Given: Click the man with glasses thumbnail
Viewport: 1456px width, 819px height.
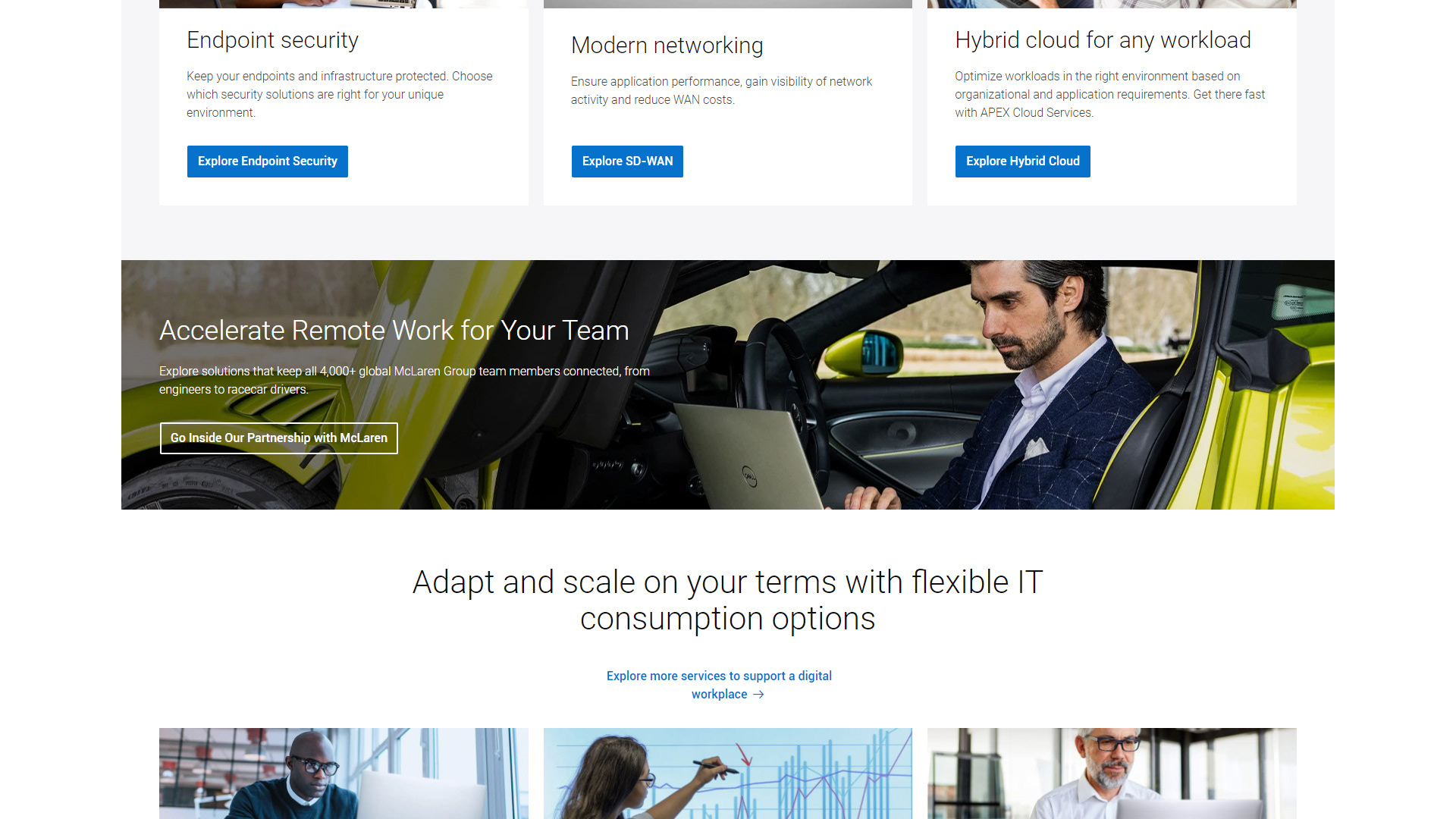Looking at the screenshot, I should point(344,773).
